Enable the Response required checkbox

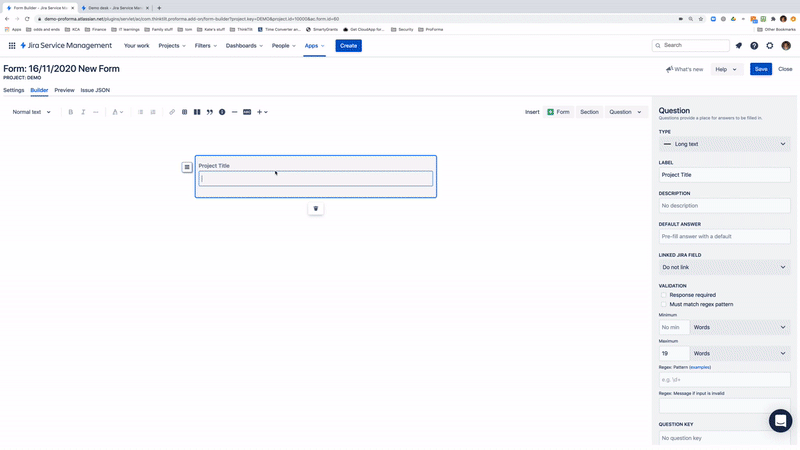pos(663,295)
